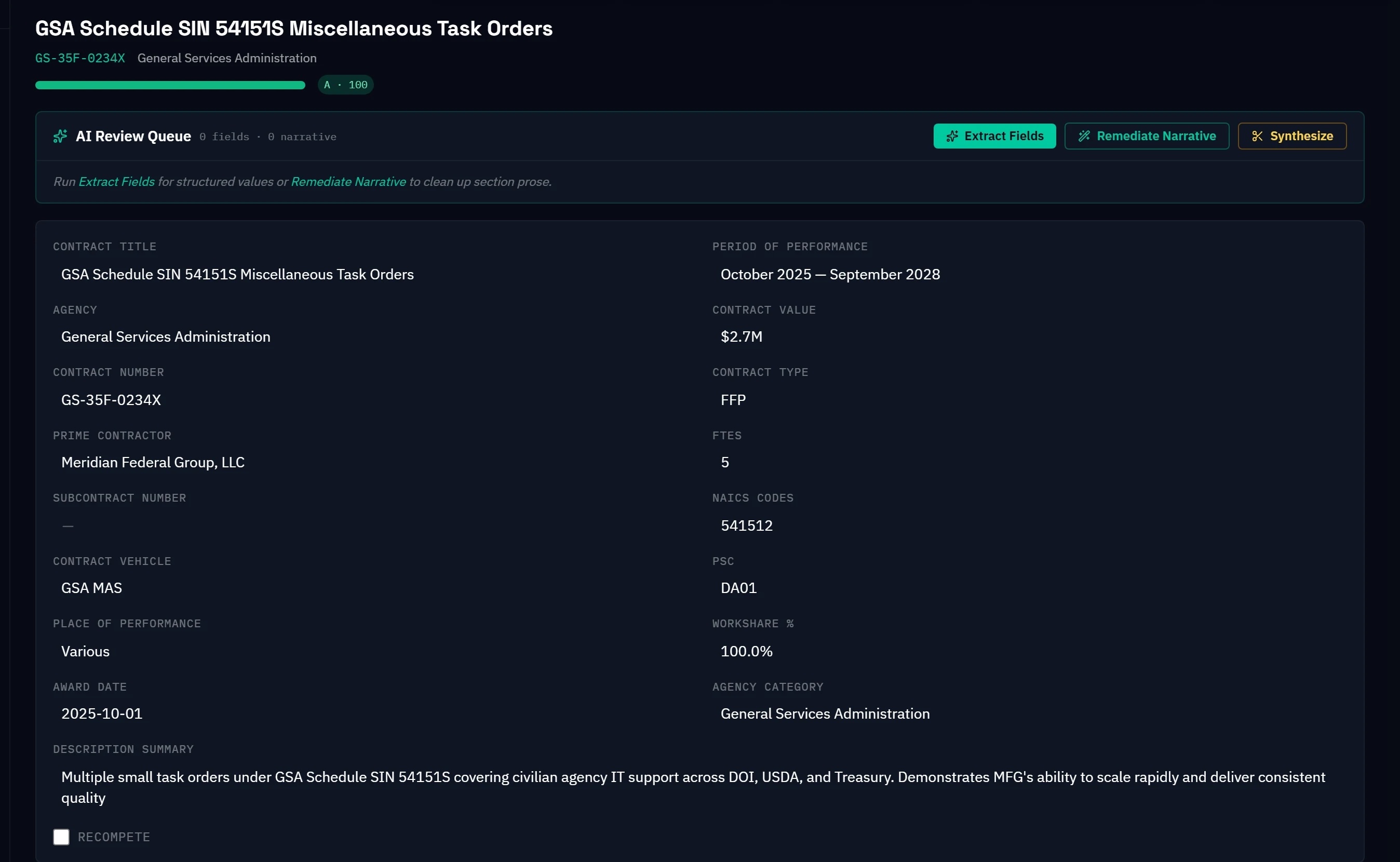The height and width of the screenshot is (862, 1400).
Task: Click the sparkle icon in Extract Fields button
Action: pyautogui.click(x=952, y=136)
